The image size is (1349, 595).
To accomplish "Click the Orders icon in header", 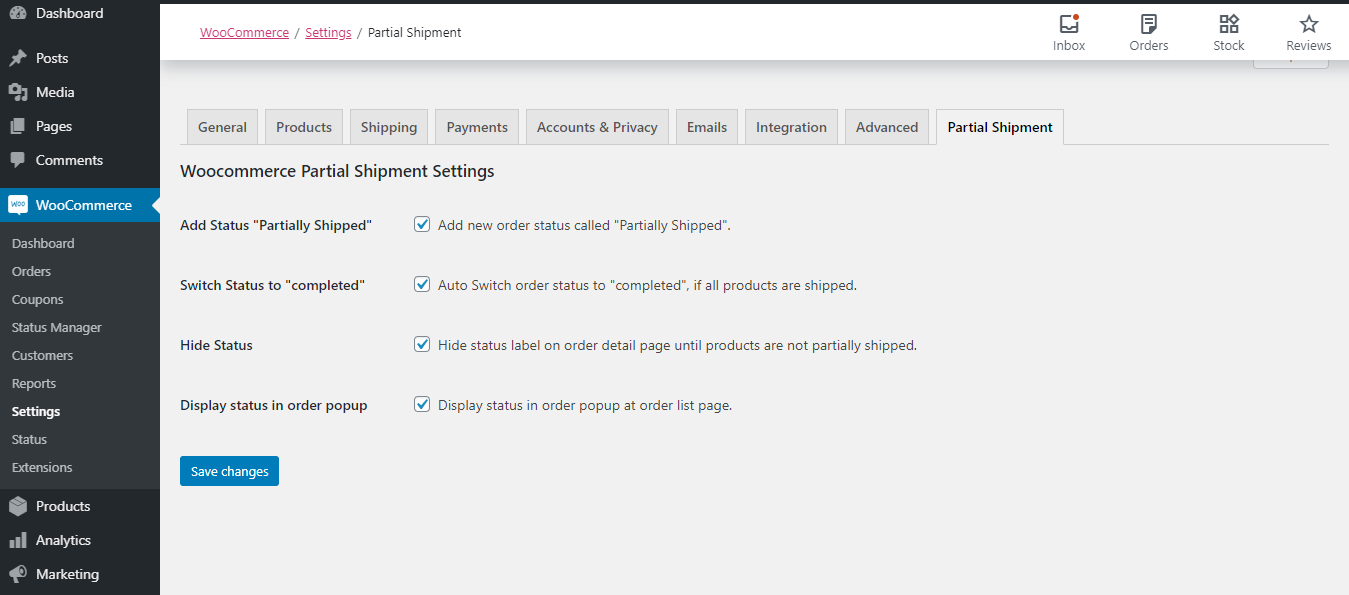I will (1149, 24).
